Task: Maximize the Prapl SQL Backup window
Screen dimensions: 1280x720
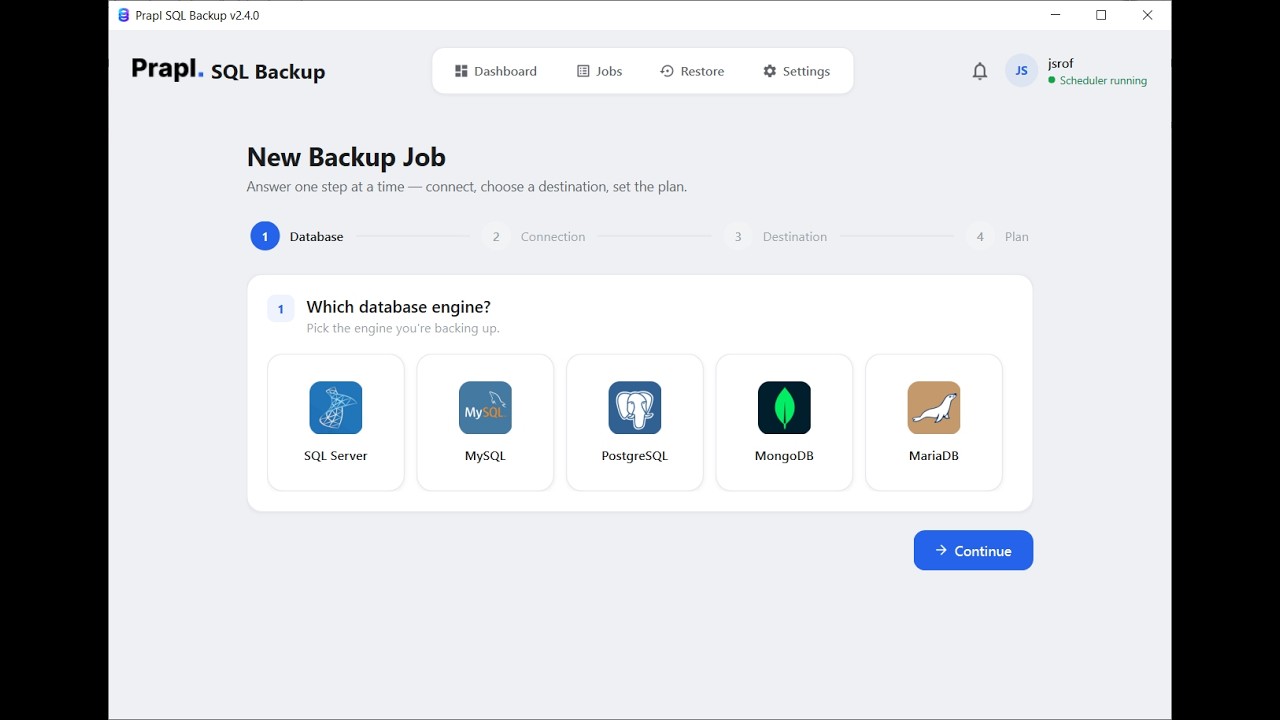Action: (x=1101, y=15)
